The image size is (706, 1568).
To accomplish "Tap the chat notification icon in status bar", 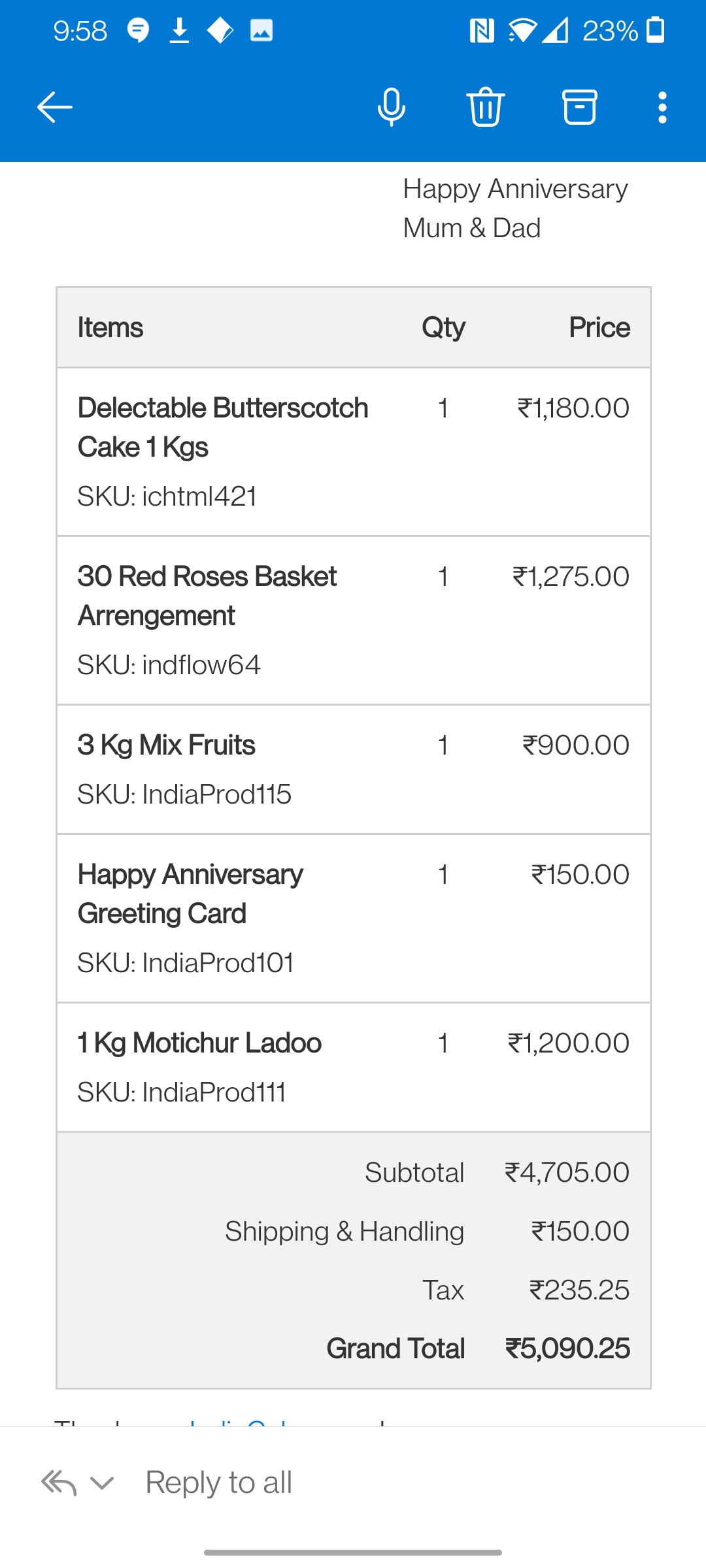I will [x=138, y=31].
